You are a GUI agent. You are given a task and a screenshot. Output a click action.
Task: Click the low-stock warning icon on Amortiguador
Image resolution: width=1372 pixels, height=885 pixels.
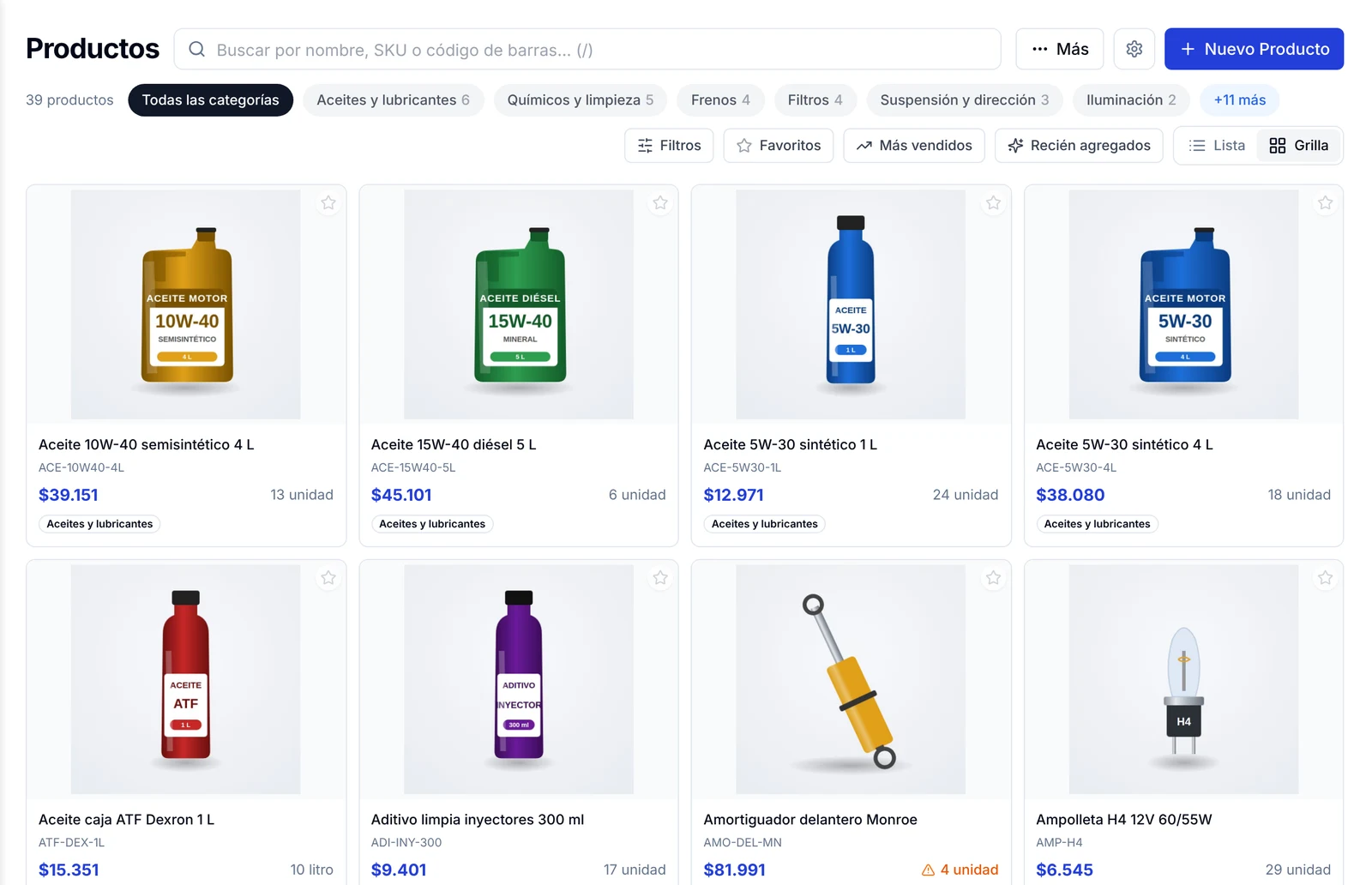point(928,870)
